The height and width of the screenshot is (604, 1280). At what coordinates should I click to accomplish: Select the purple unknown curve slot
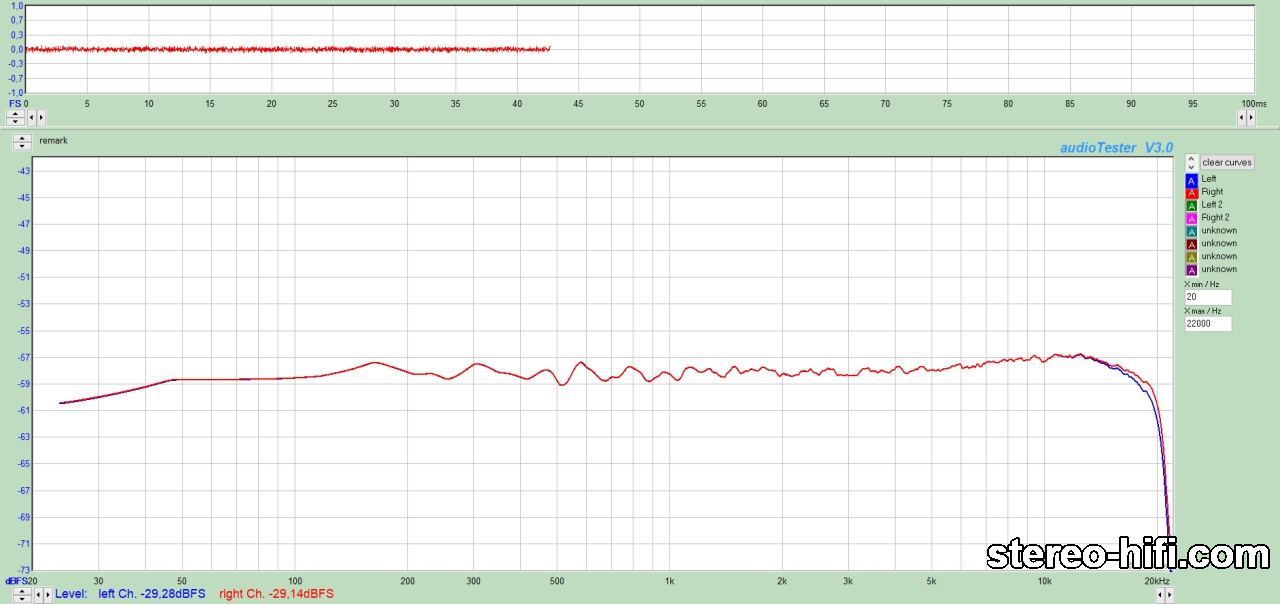point(1191,270)
